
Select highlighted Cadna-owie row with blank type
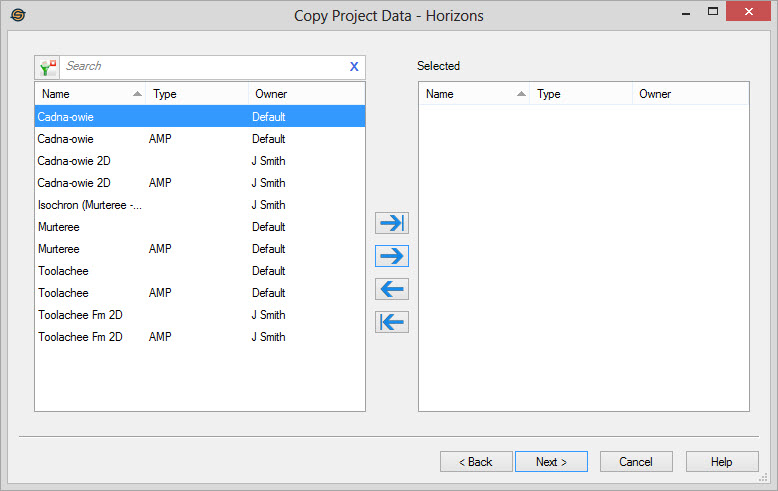tap(200, 117)
